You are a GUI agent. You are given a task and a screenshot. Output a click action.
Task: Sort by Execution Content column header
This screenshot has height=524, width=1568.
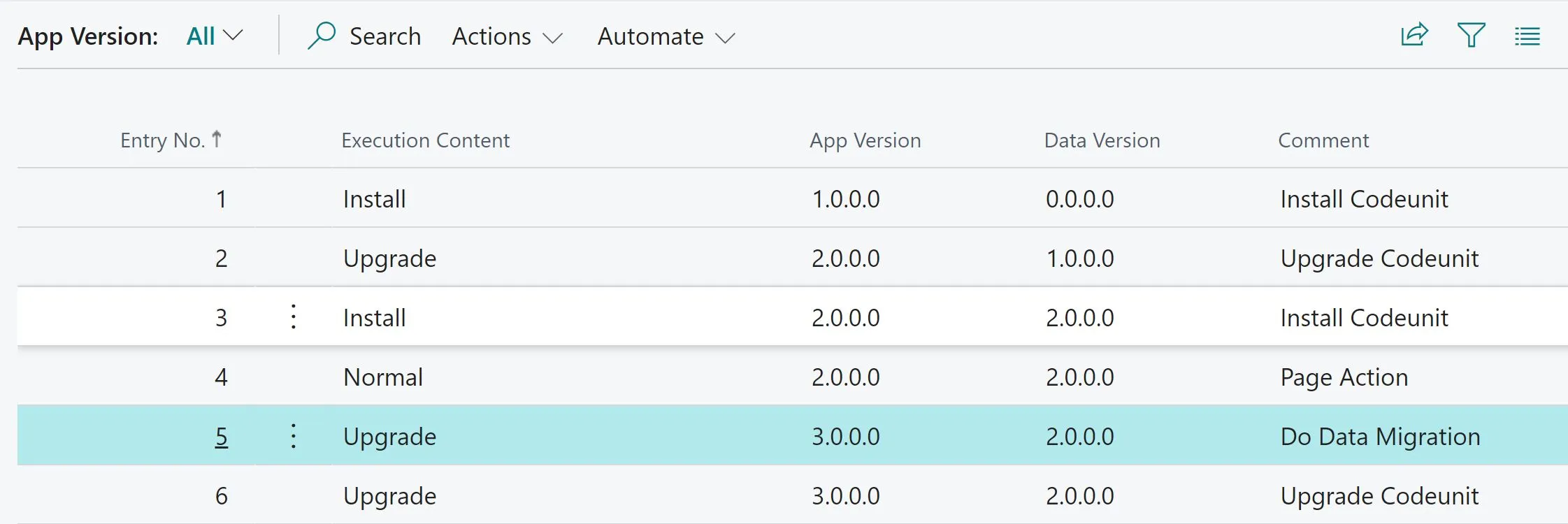click(x=425, y=140)
